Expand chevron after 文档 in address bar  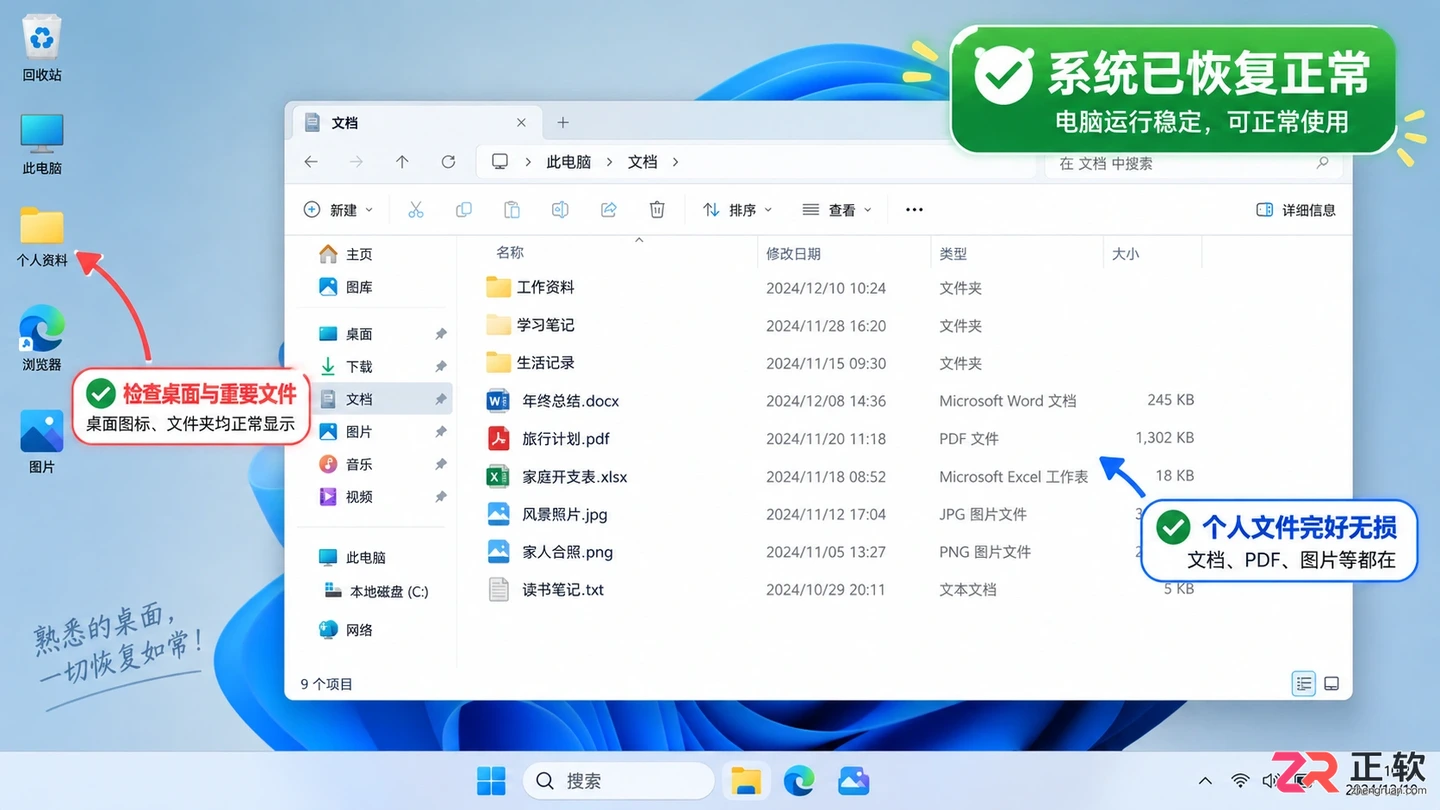(x=676, y=162)
